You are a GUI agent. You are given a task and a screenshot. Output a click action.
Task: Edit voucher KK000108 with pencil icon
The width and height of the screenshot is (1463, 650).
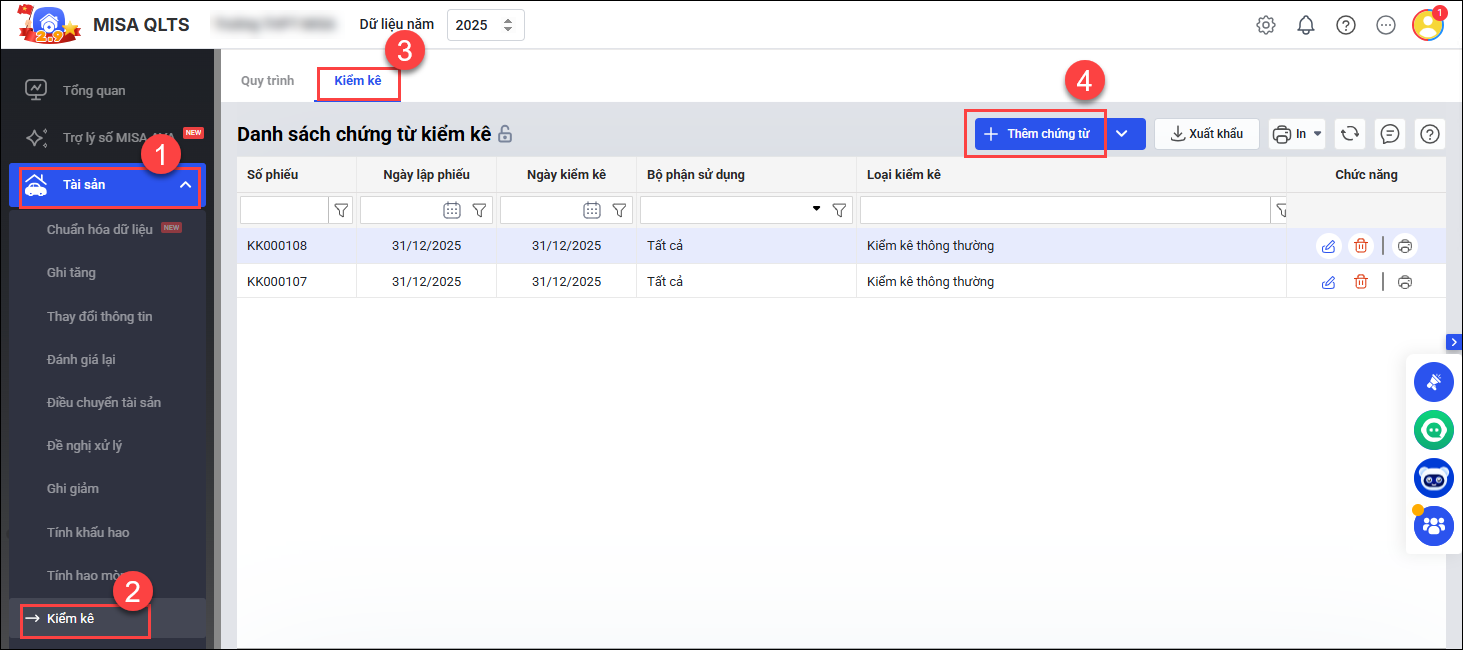[x=1328, y=246]
